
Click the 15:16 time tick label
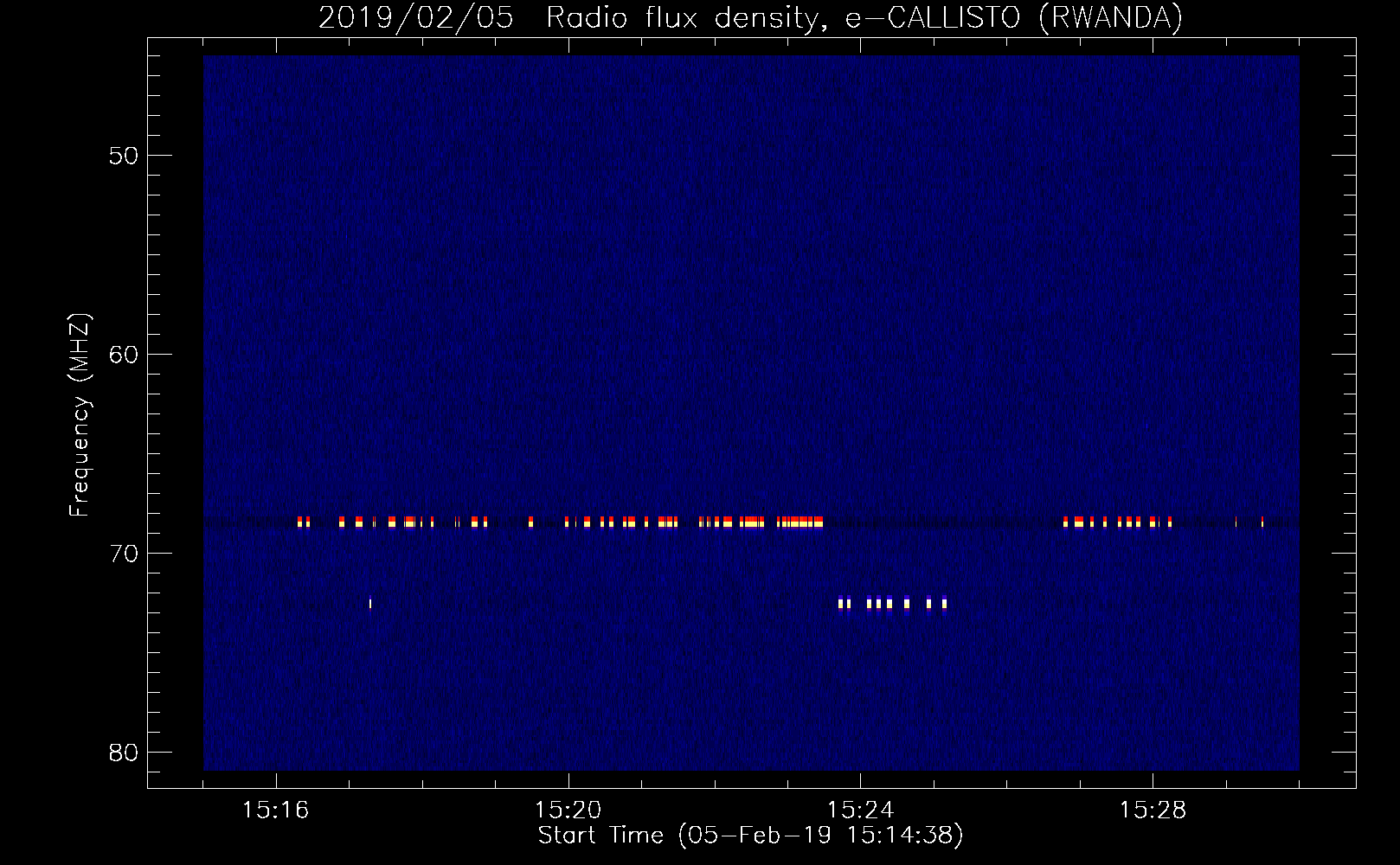coord(275,811)
